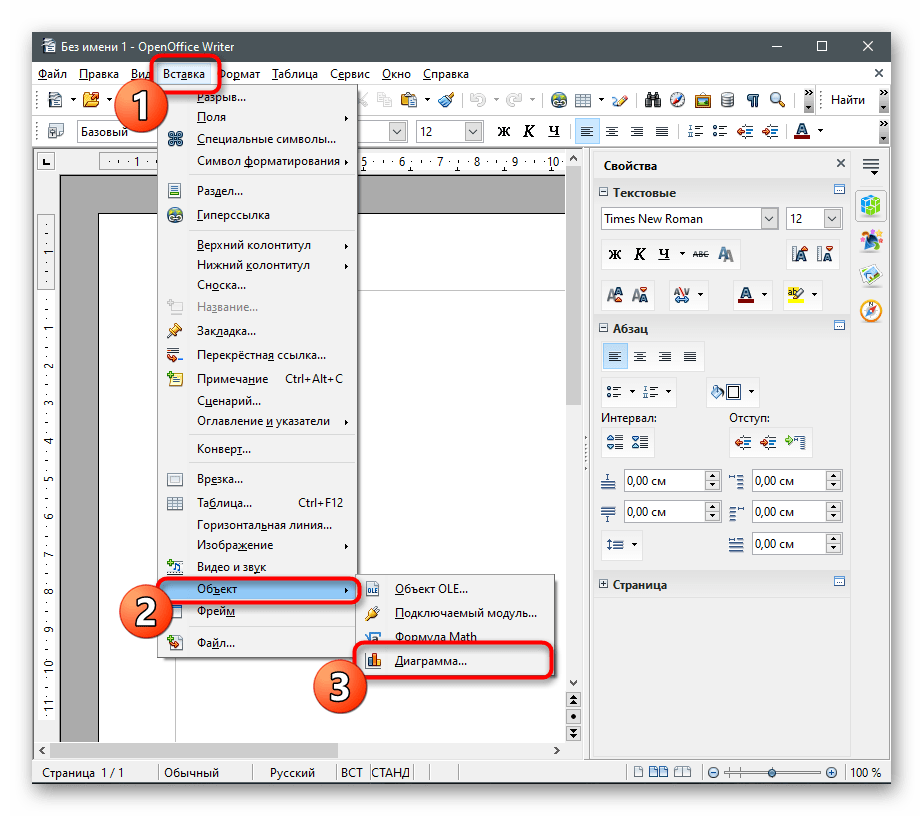Collapse the Текстовые section

604,193
